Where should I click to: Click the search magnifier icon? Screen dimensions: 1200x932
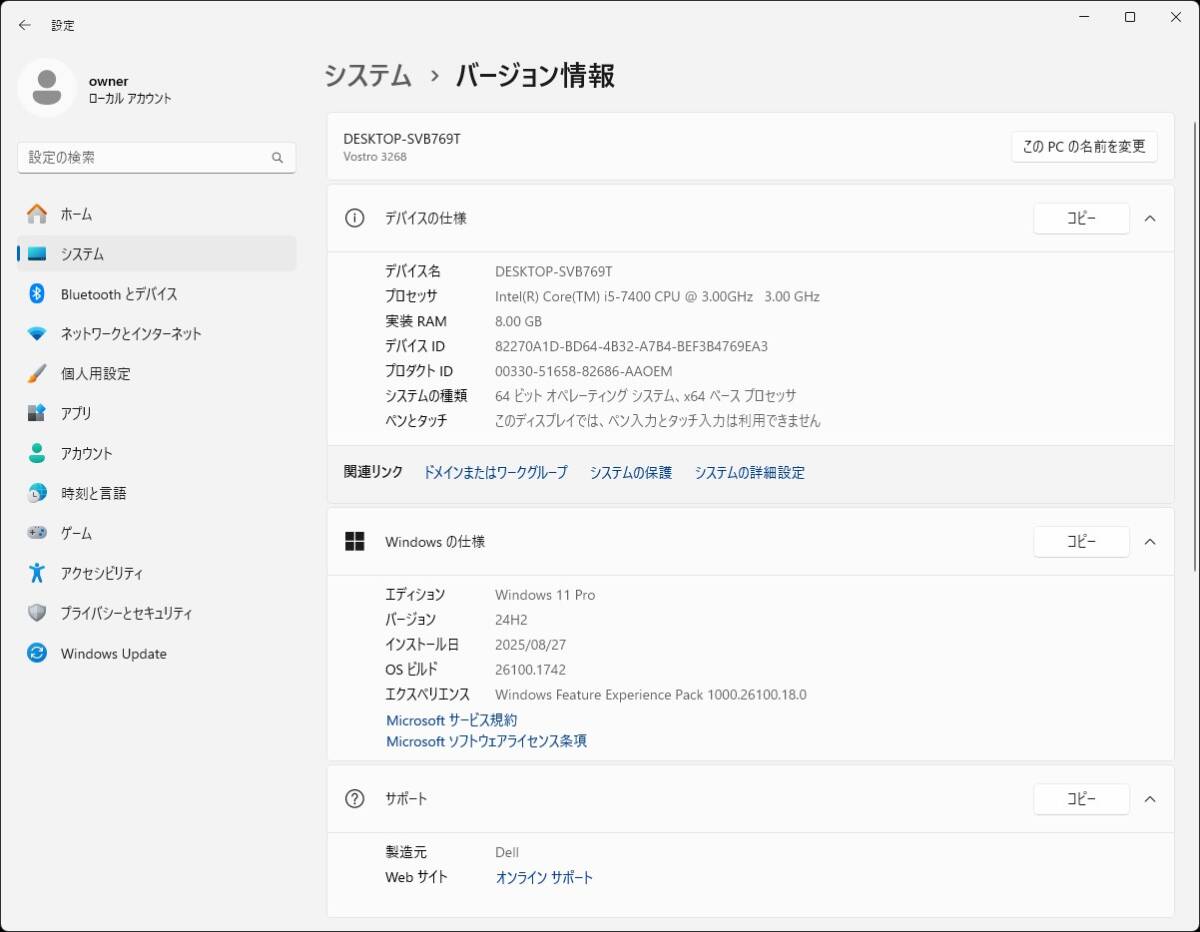(x=277, y=158)
